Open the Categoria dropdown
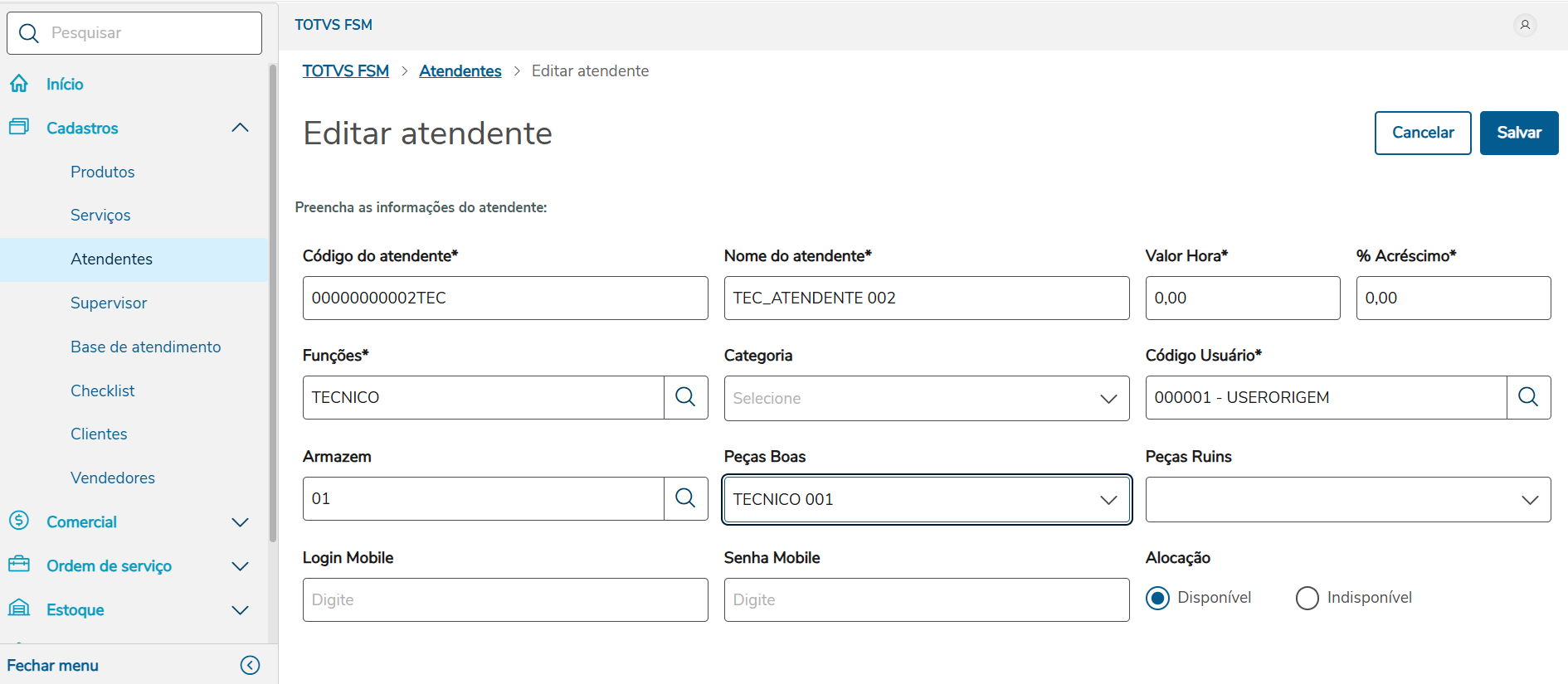Screen dimensions: 1568x684 [926, 398]
